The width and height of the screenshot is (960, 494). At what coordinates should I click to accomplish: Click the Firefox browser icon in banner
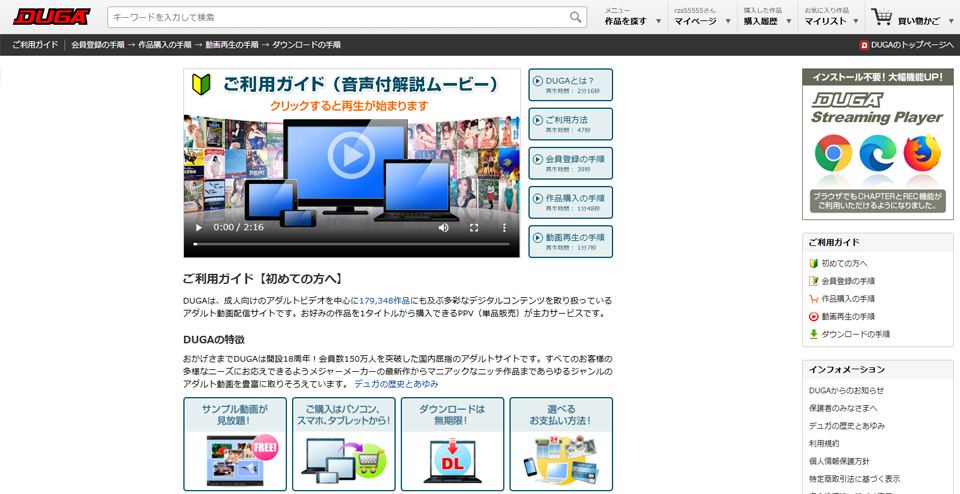(x=922, y=152)
